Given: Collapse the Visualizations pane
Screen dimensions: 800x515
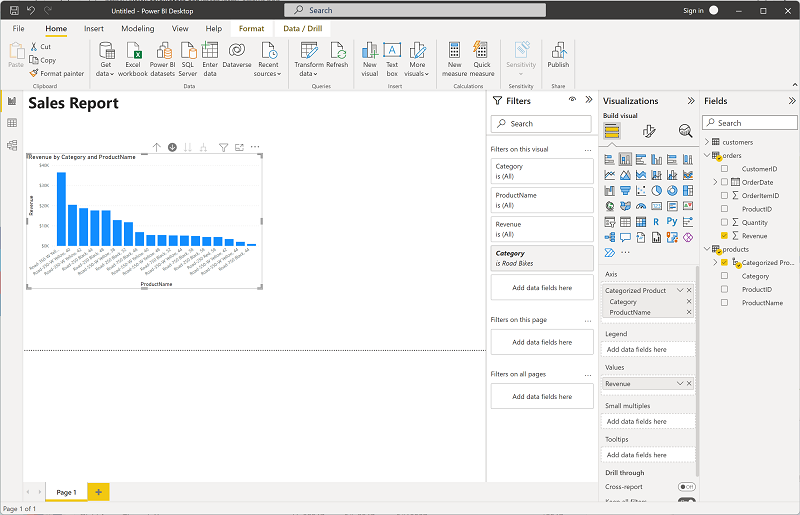Looking at the screenshot, I should point(691,101).
